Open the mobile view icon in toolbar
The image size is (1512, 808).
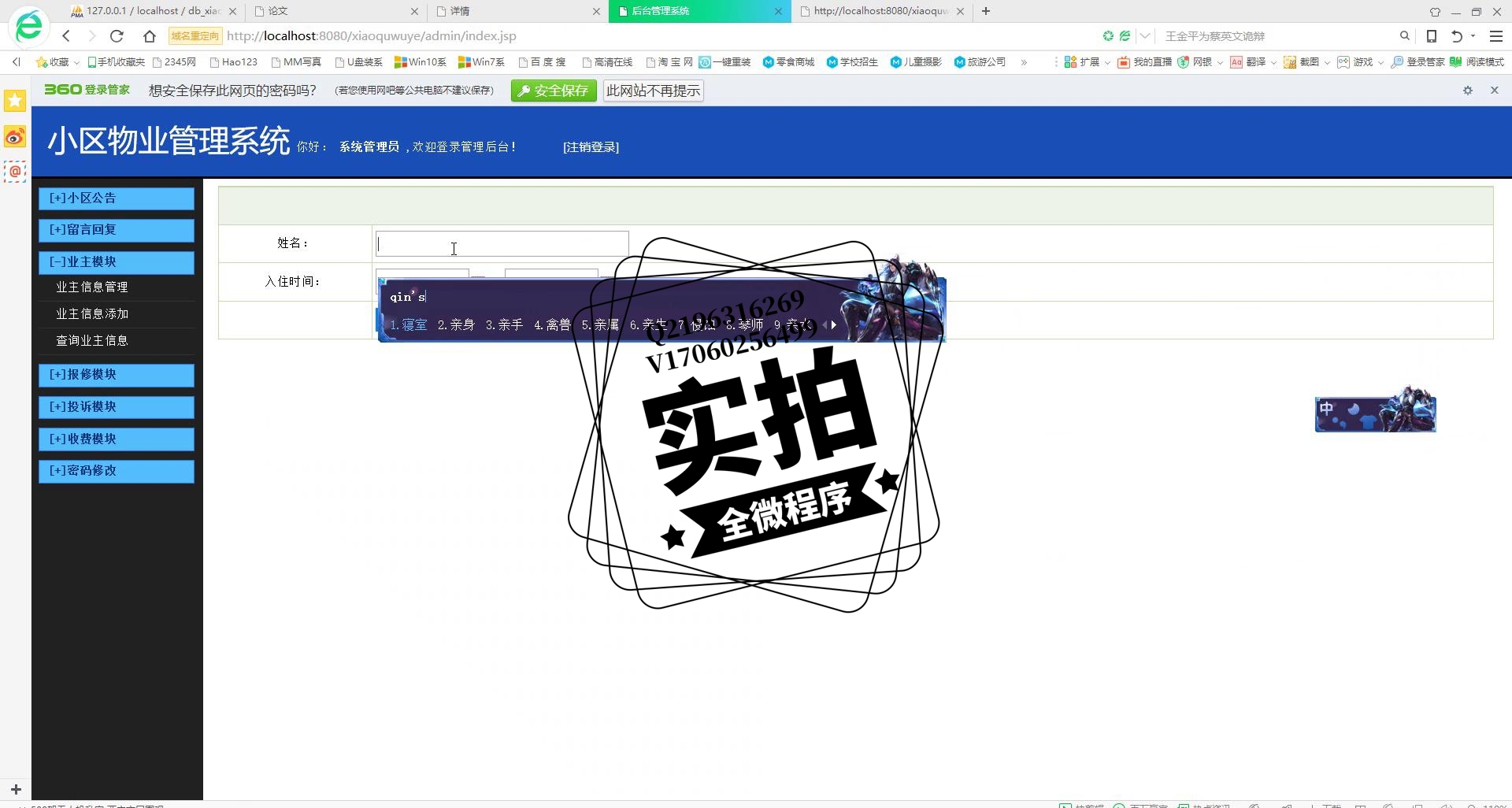[x=1432, y=36]
